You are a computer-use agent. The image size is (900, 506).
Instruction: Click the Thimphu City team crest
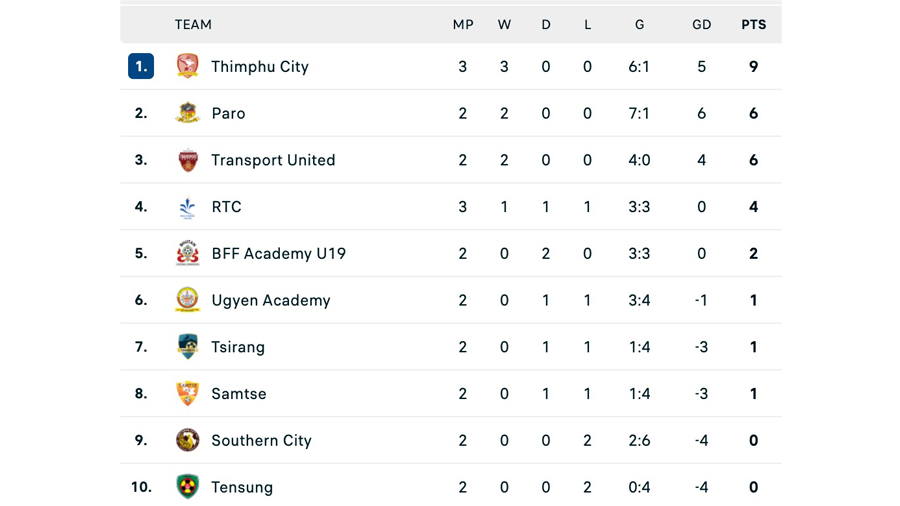188,66
